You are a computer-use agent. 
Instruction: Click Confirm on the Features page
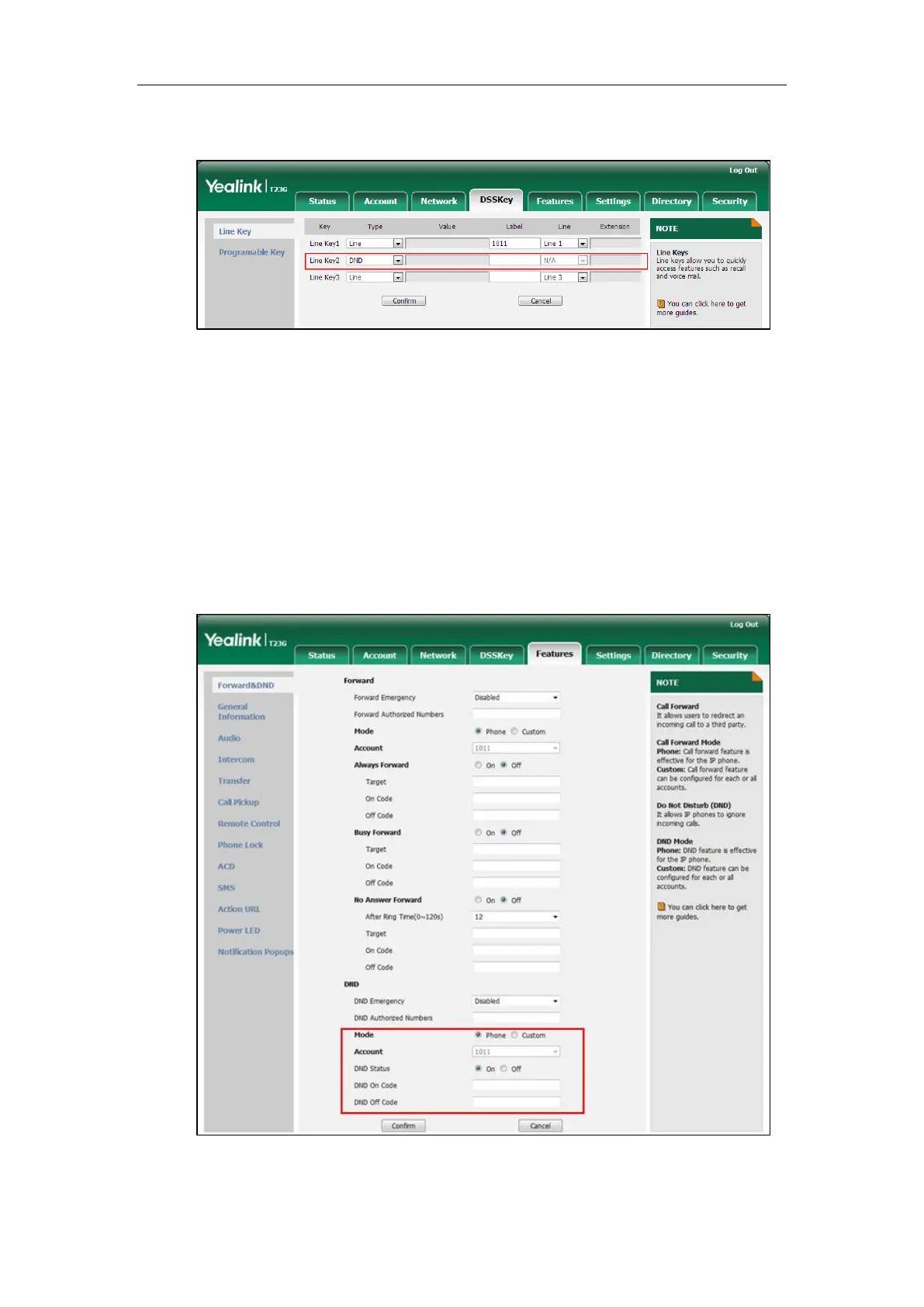pos(403,1125)
